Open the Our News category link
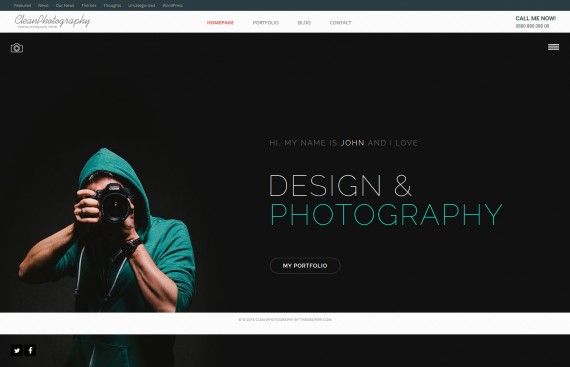570x367 pixels. 65,5
